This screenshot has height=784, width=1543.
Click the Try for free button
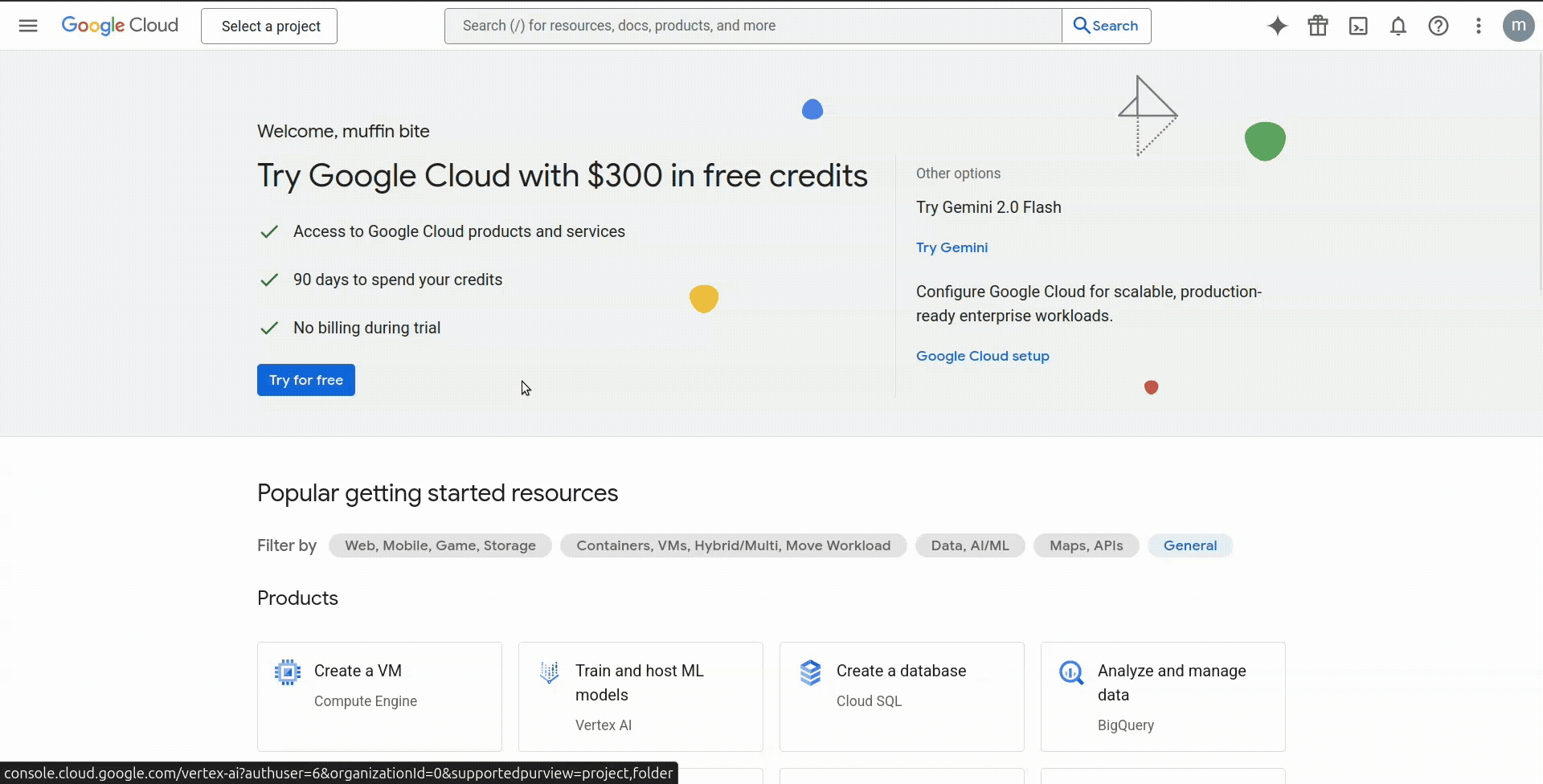[305, 380]
